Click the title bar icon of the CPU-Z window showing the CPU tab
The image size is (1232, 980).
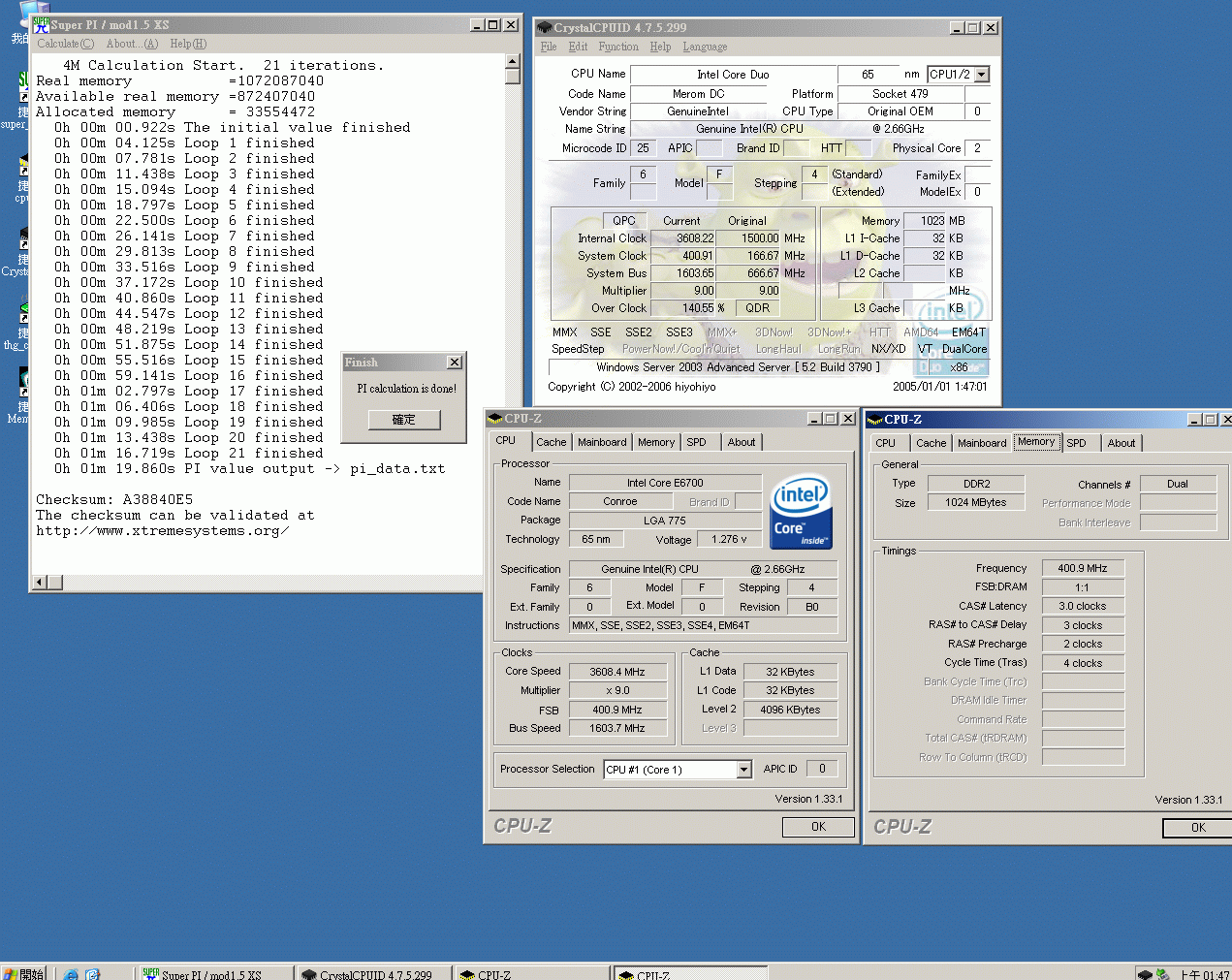coord(495,419)
